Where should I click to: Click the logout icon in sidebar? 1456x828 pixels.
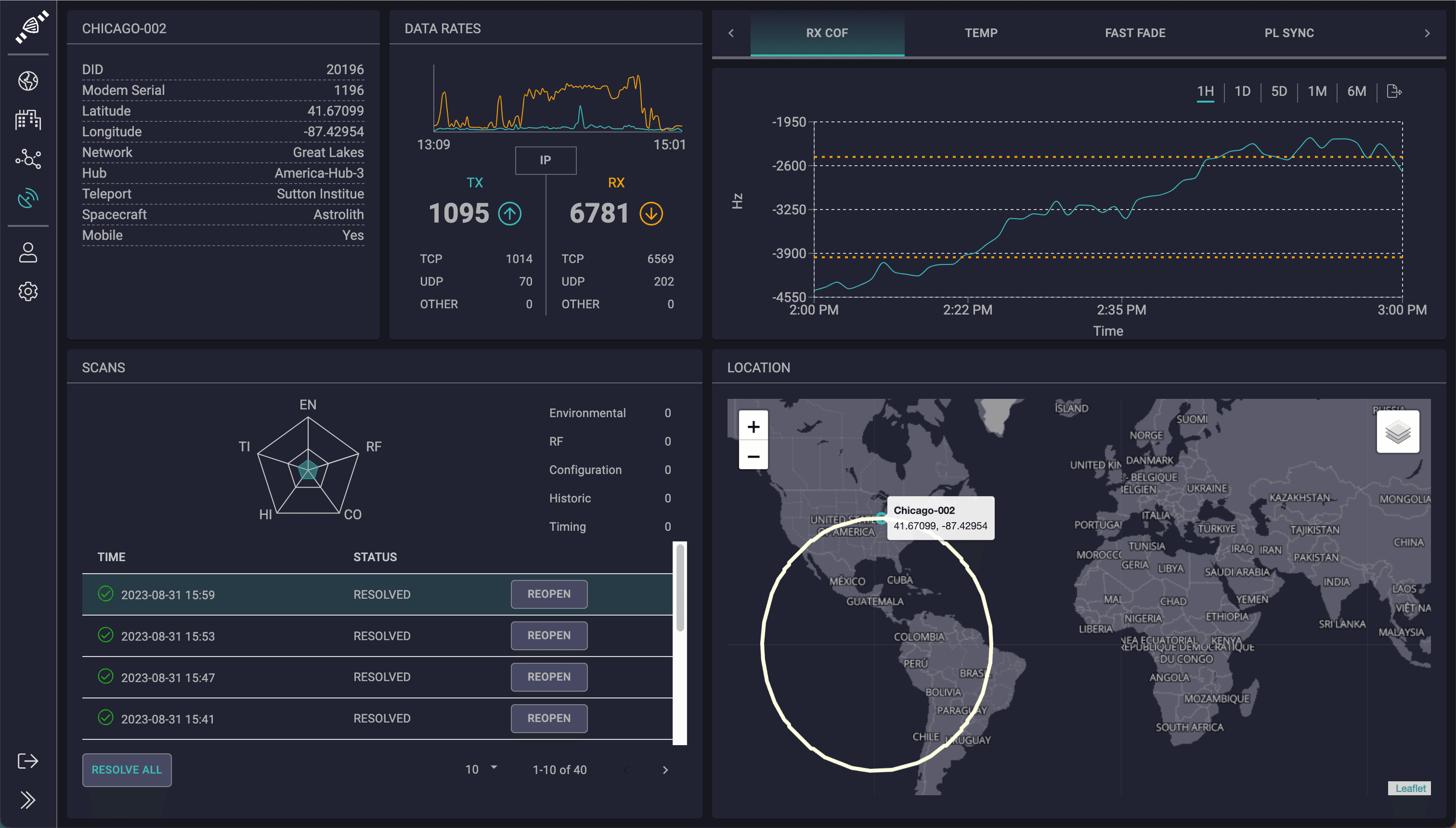28,761
